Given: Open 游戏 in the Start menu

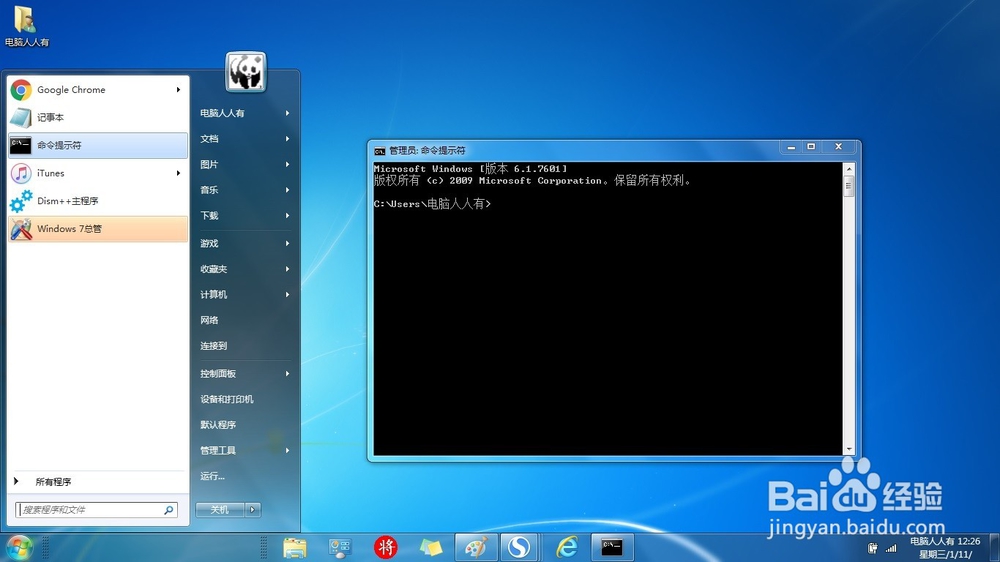Looking at the screenshot, I should [x=245, y=244].
